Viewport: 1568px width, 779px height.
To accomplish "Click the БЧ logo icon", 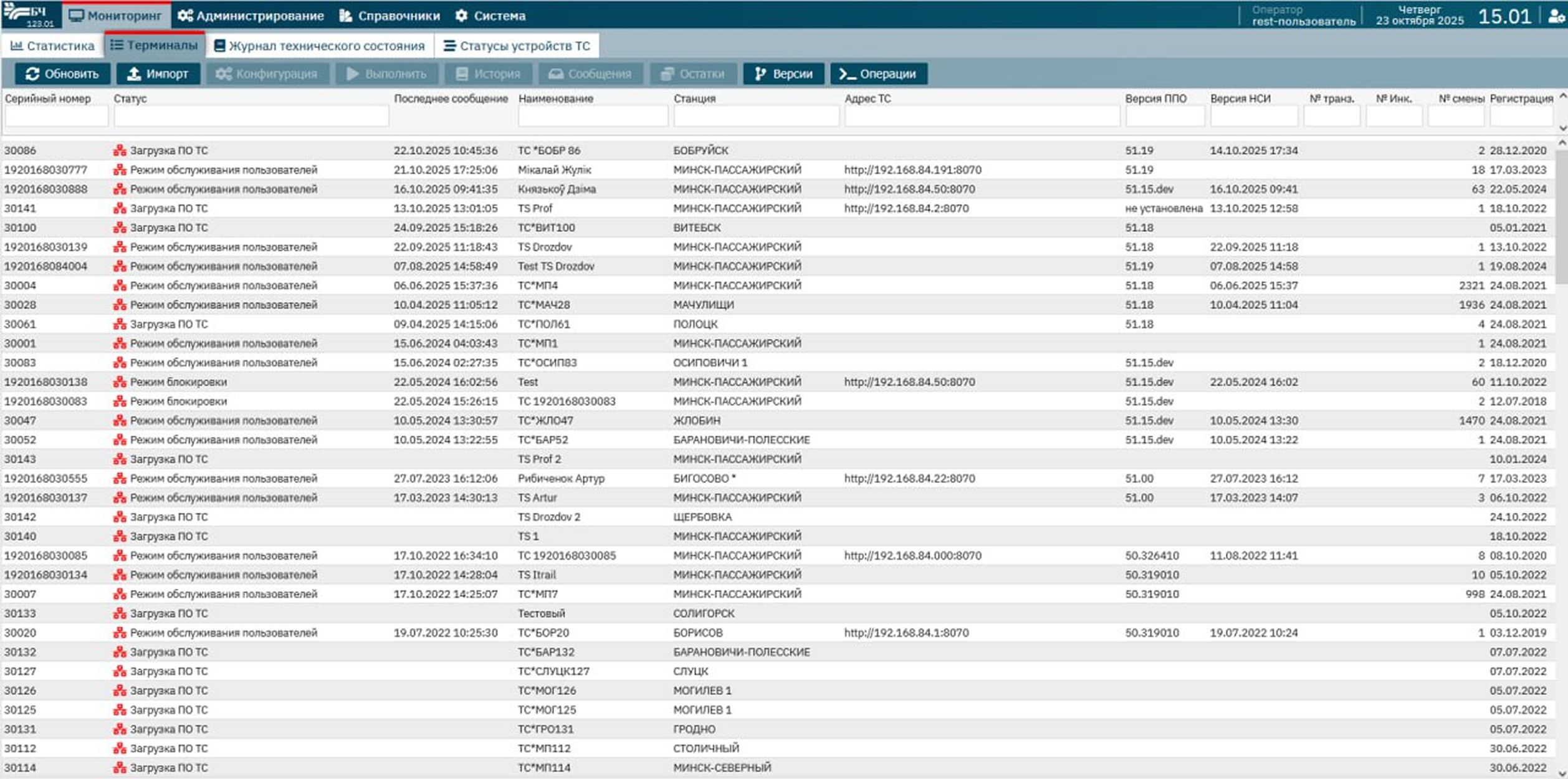I will [30, 15].
